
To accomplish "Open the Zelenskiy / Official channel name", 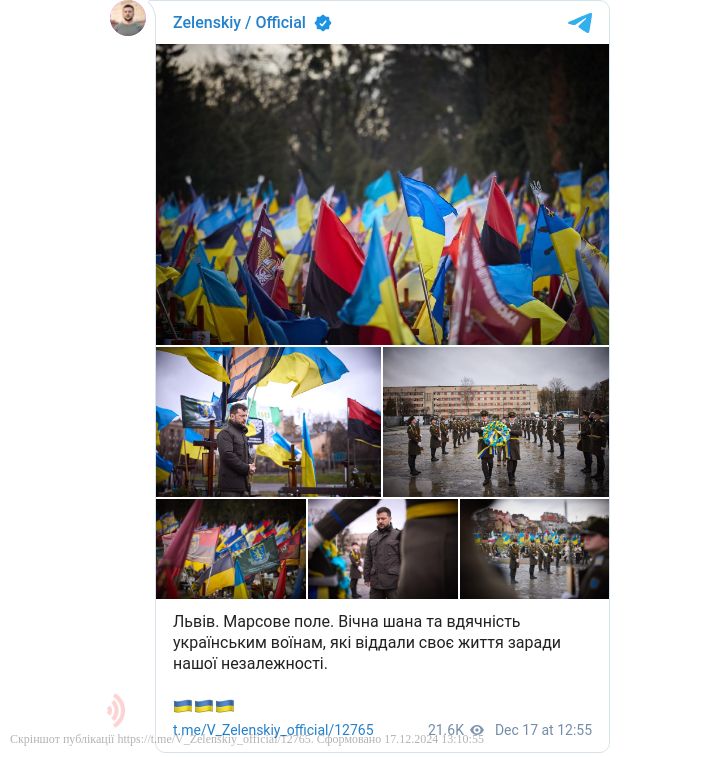I will pos(239,23).
